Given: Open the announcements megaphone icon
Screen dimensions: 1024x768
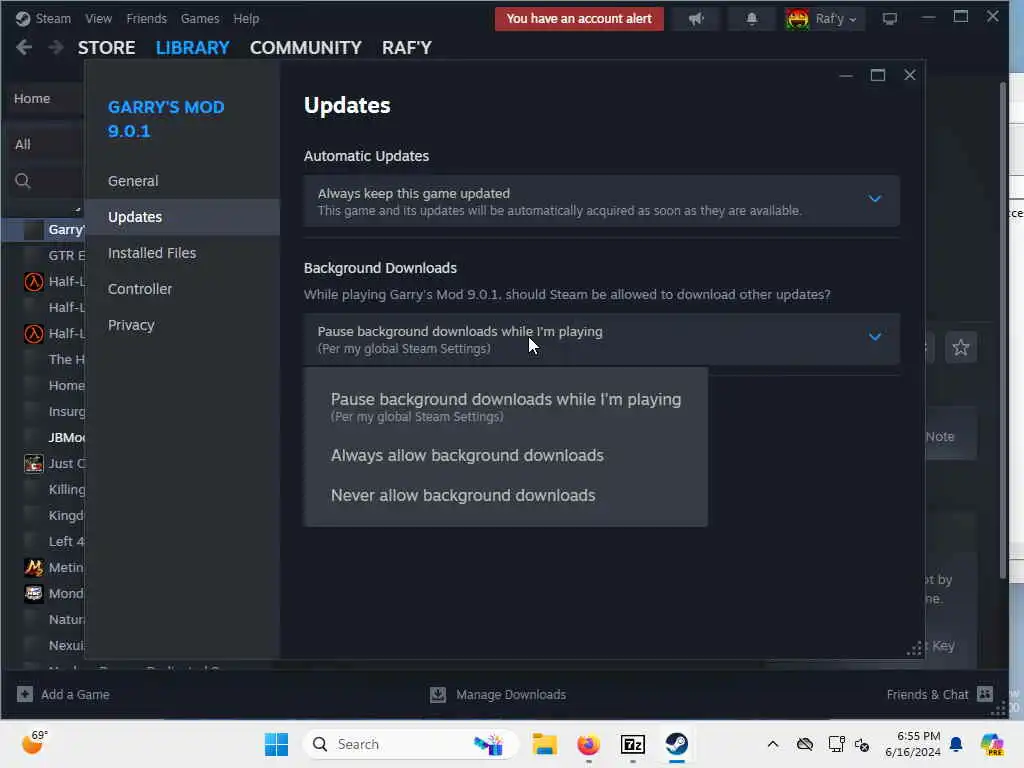Looking at the screenshot, I should tap(696, 19).
